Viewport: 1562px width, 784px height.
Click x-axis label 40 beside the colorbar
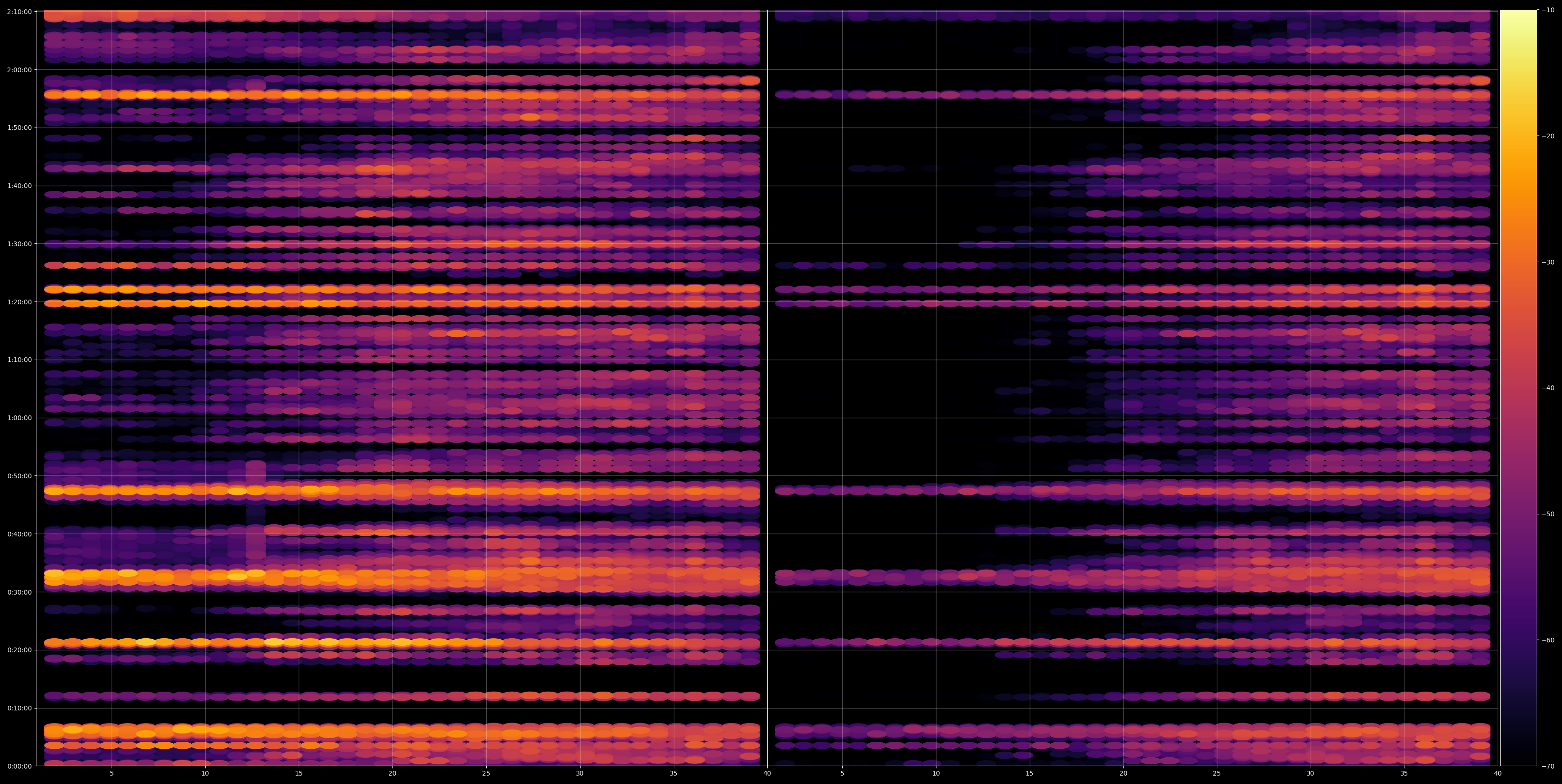tap(1498, 774)
